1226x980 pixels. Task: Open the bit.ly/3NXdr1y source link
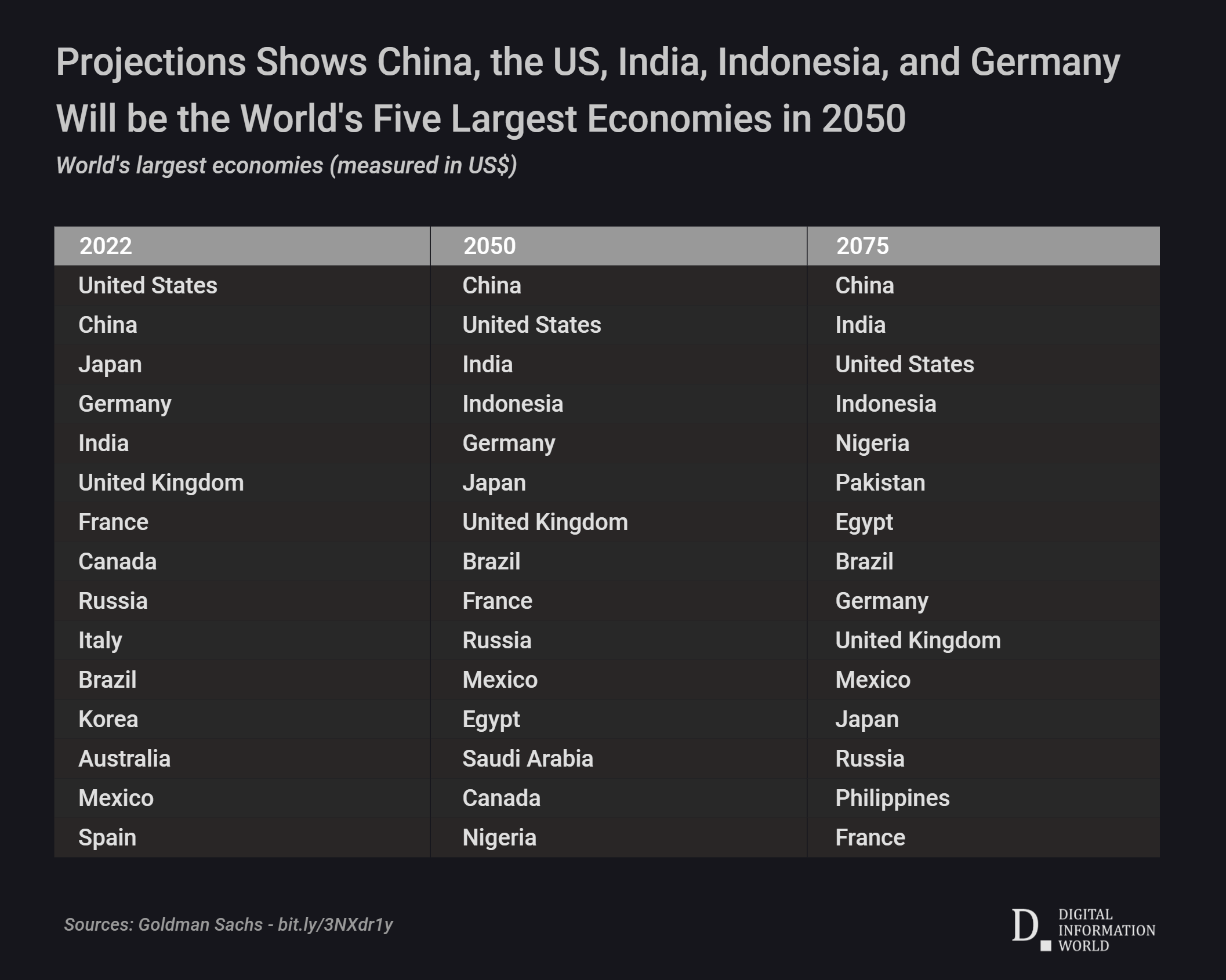(x=335, y=924)
